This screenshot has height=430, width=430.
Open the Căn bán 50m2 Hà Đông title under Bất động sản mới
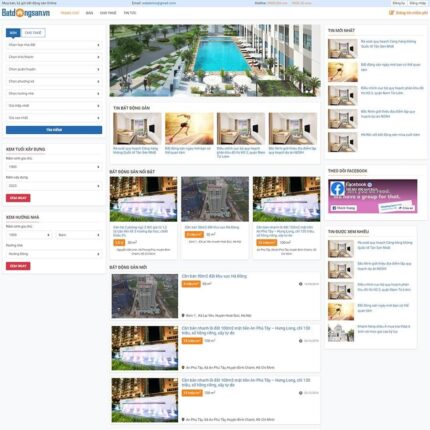(x=214, y=276)
